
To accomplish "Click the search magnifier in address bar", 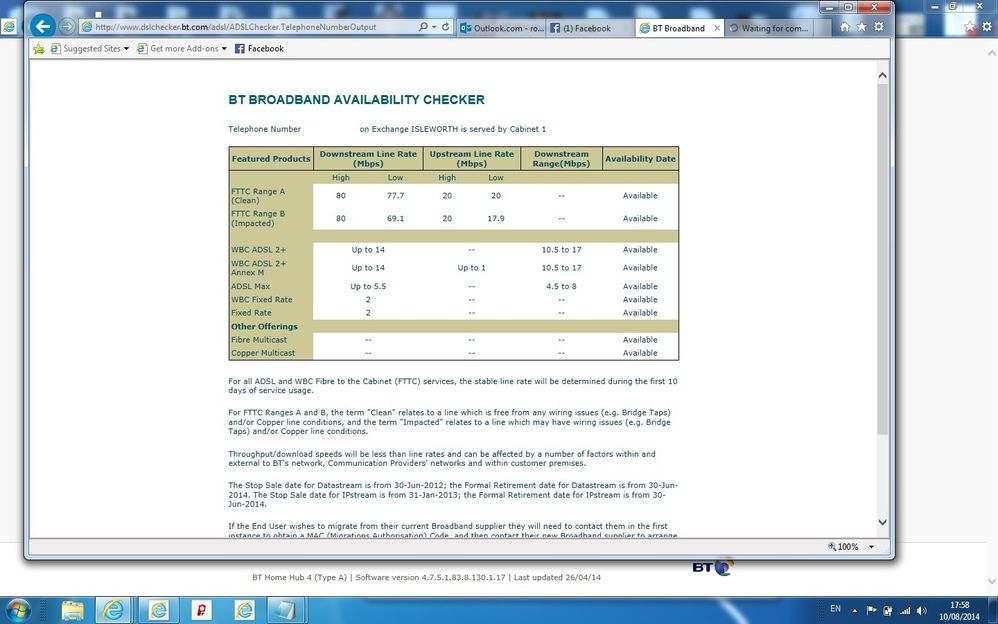I will click(423, 27).
